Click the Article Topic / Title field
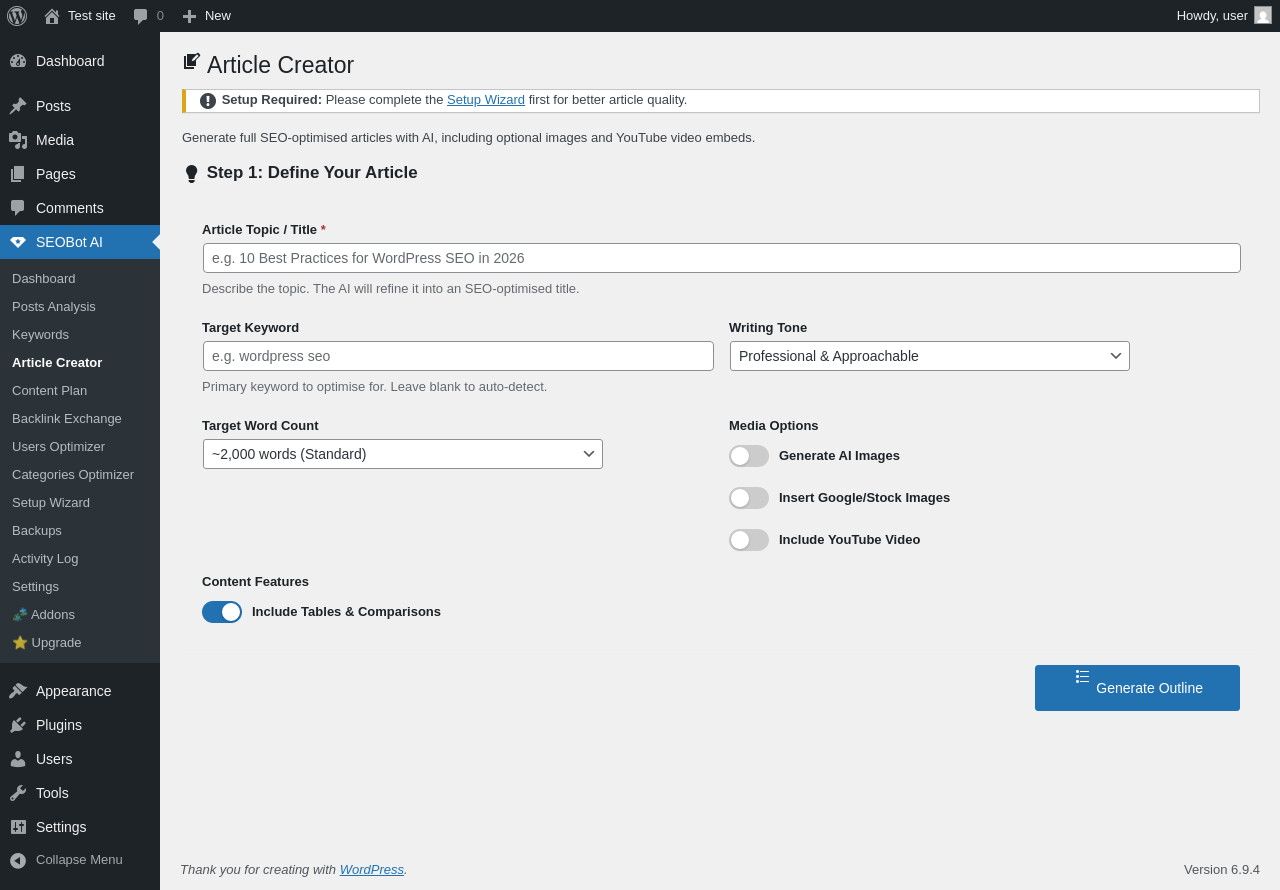The width and height of the screenshot is (1280, 890). [721, 258]
